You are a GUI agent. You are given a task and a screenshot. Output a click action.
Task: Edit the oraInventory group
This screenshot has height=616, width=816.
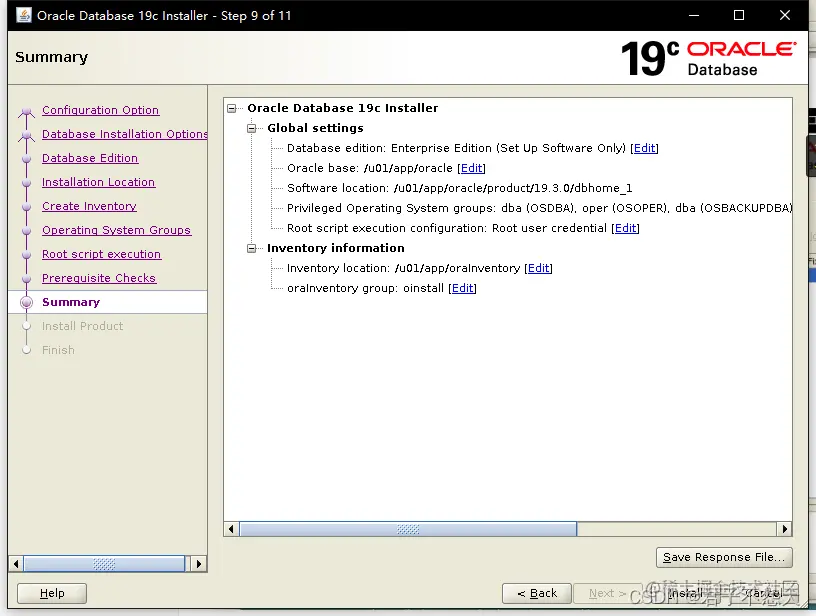pos(463,288)
